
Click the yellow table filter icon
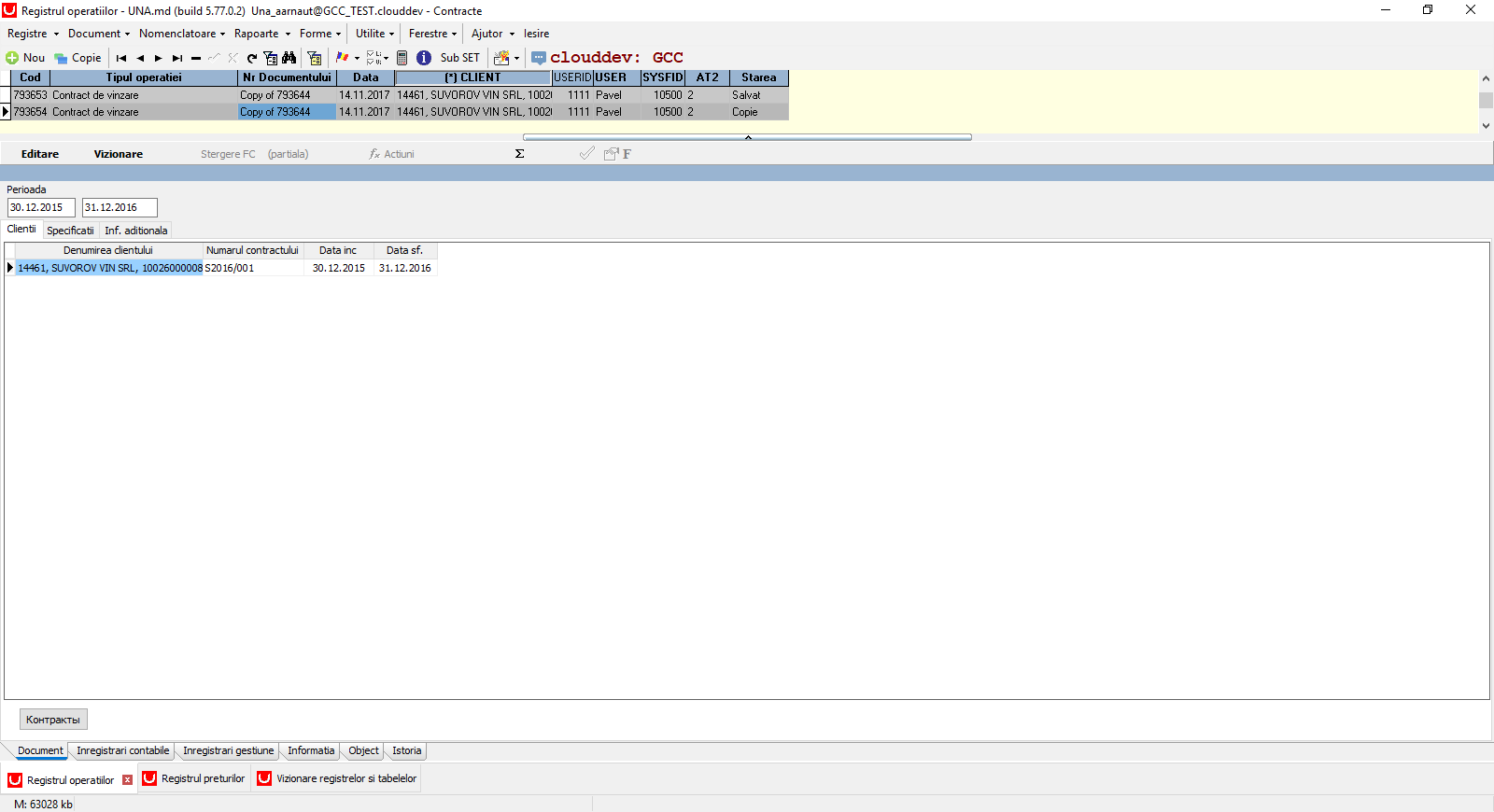[315, 58]
